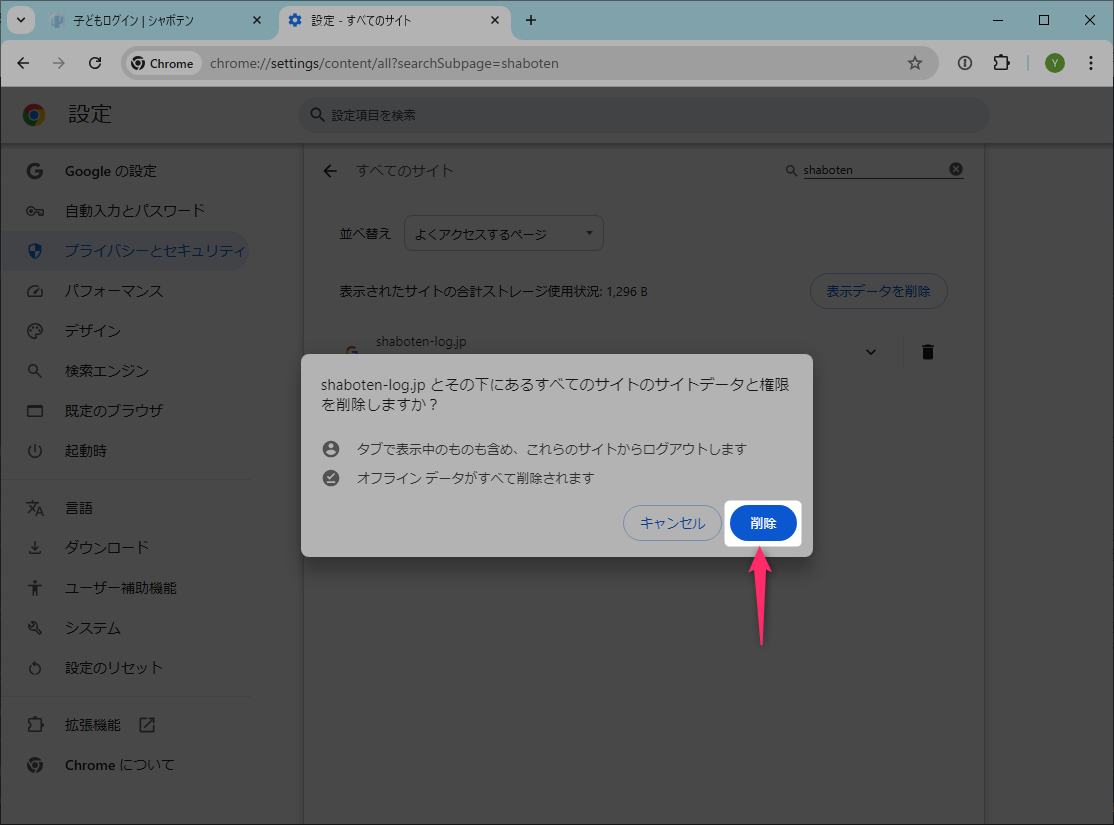The height and width of the screenshot is (825, 1114).
Task: Open the extensions puzzle toolbar icon
Action: (1002, 63)
